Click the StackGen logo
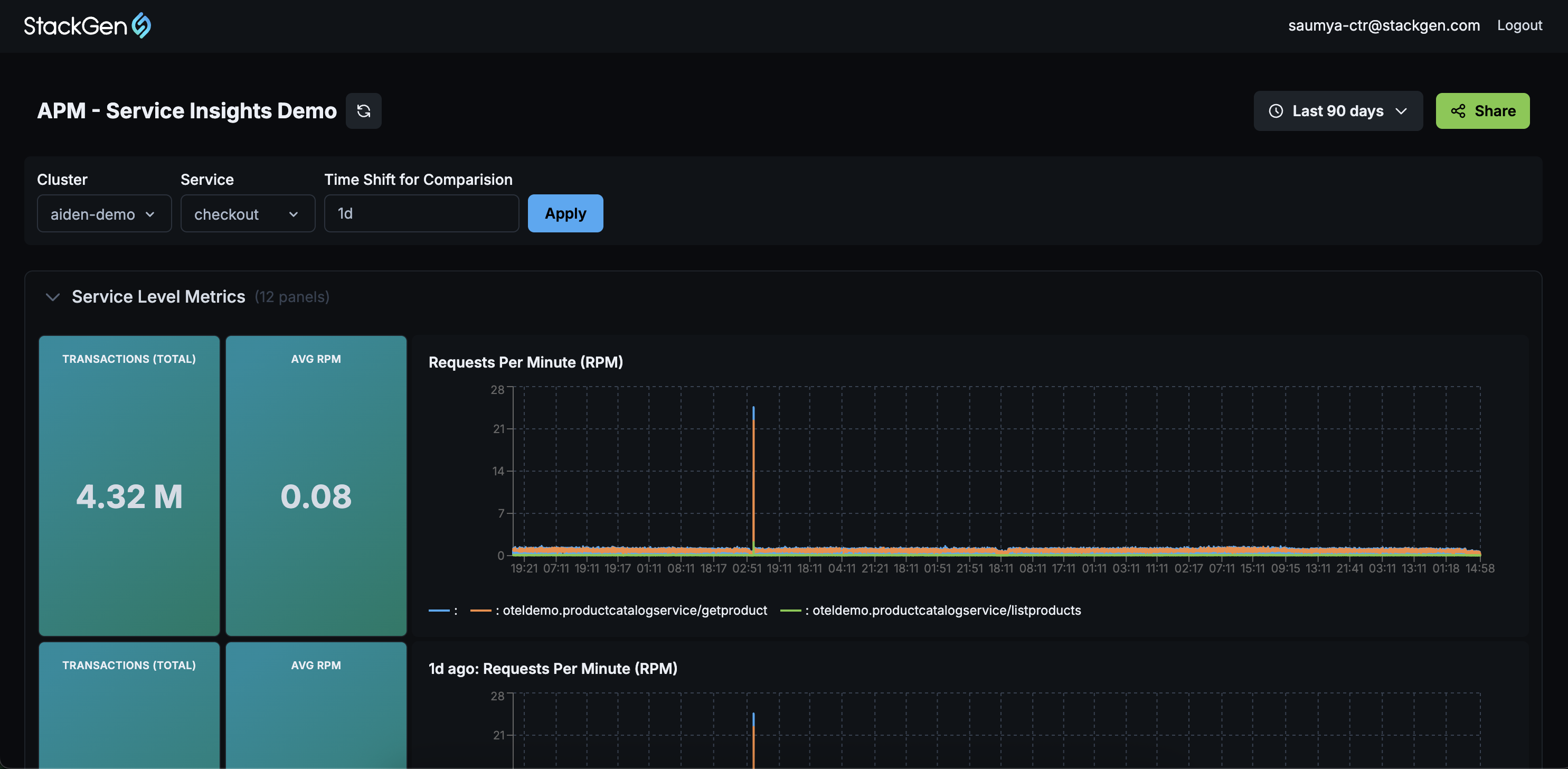This screenshot has width=1568, height=769. point(87,25)
